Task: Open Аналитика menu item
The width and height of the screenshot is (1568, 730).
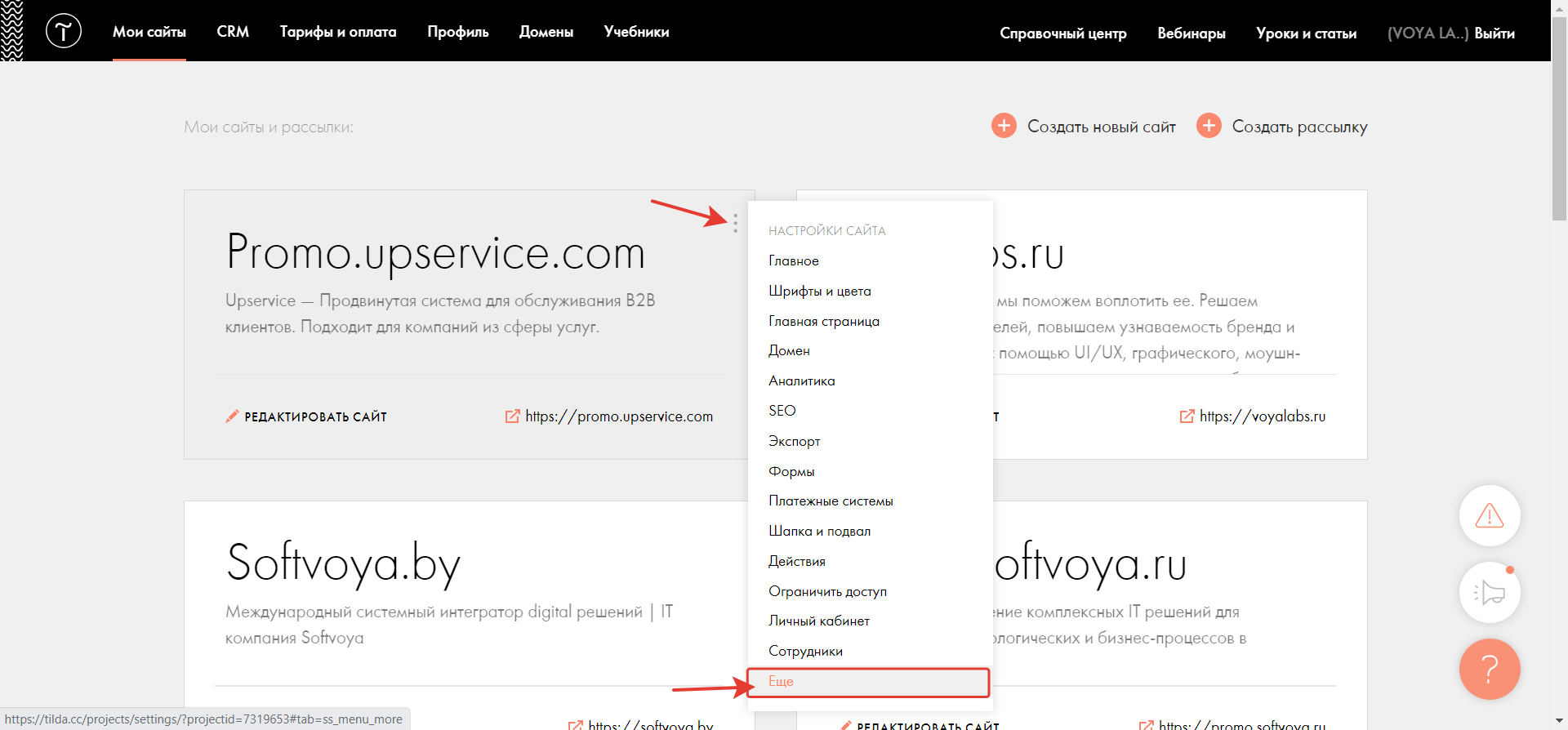Action: [x=801, y=381]
